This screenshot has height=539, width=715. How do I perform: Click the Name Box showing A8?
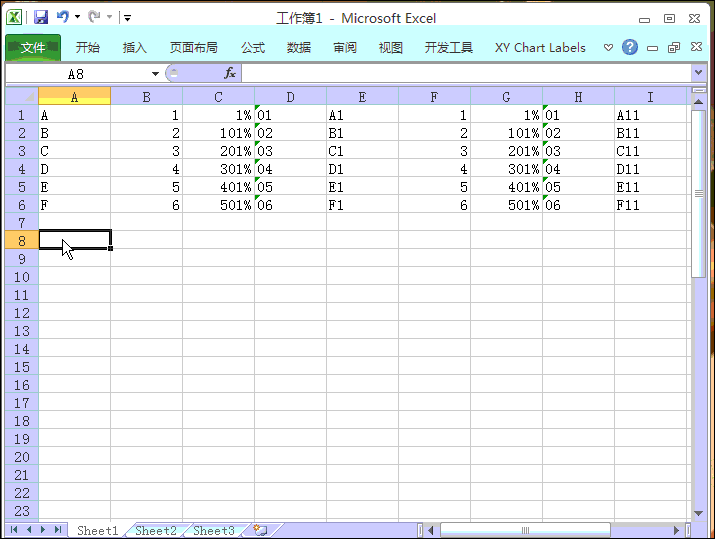pos(76,73)
